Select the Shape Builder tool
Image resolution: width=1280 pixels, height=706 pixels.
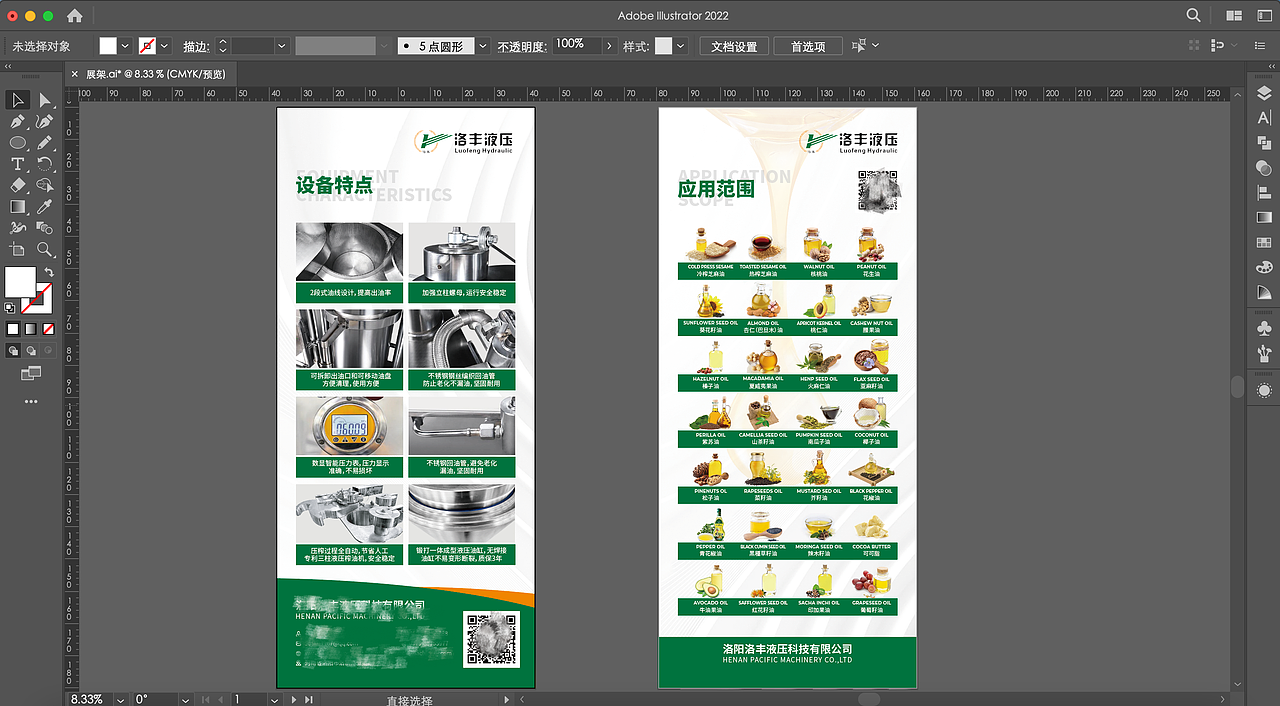coord(45,185)
